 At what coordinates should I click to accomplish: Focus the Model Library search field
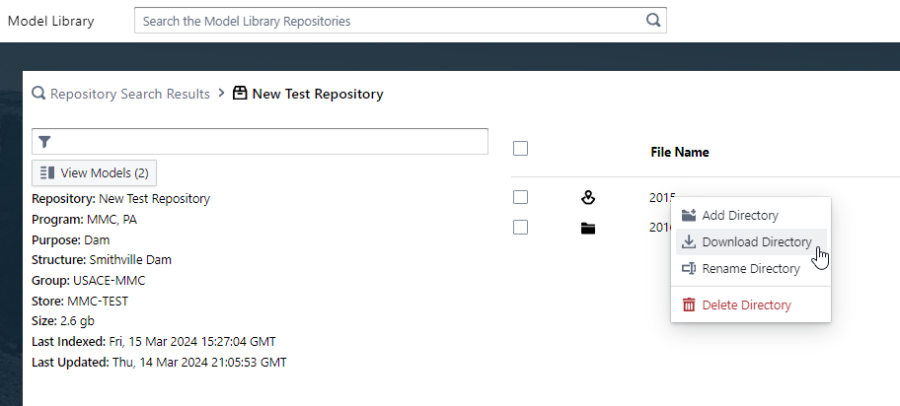tap(390, 20)
